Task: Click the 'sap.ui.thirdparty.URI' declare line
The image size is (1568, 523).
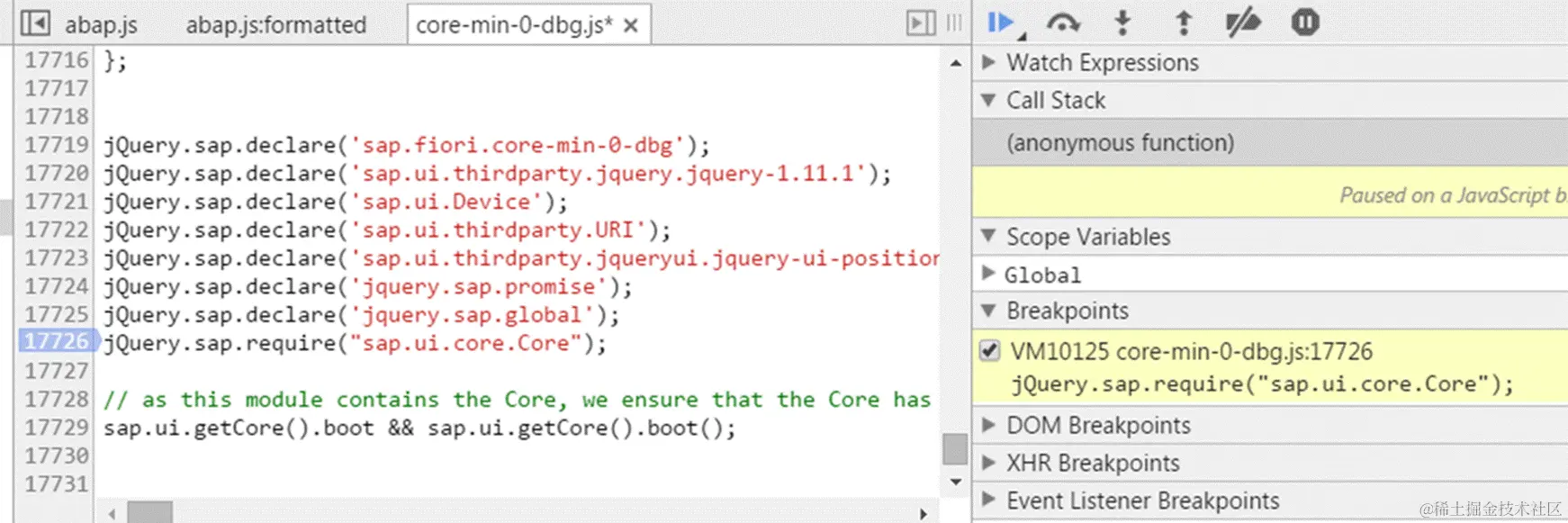Action: click(x=387, y=230)
